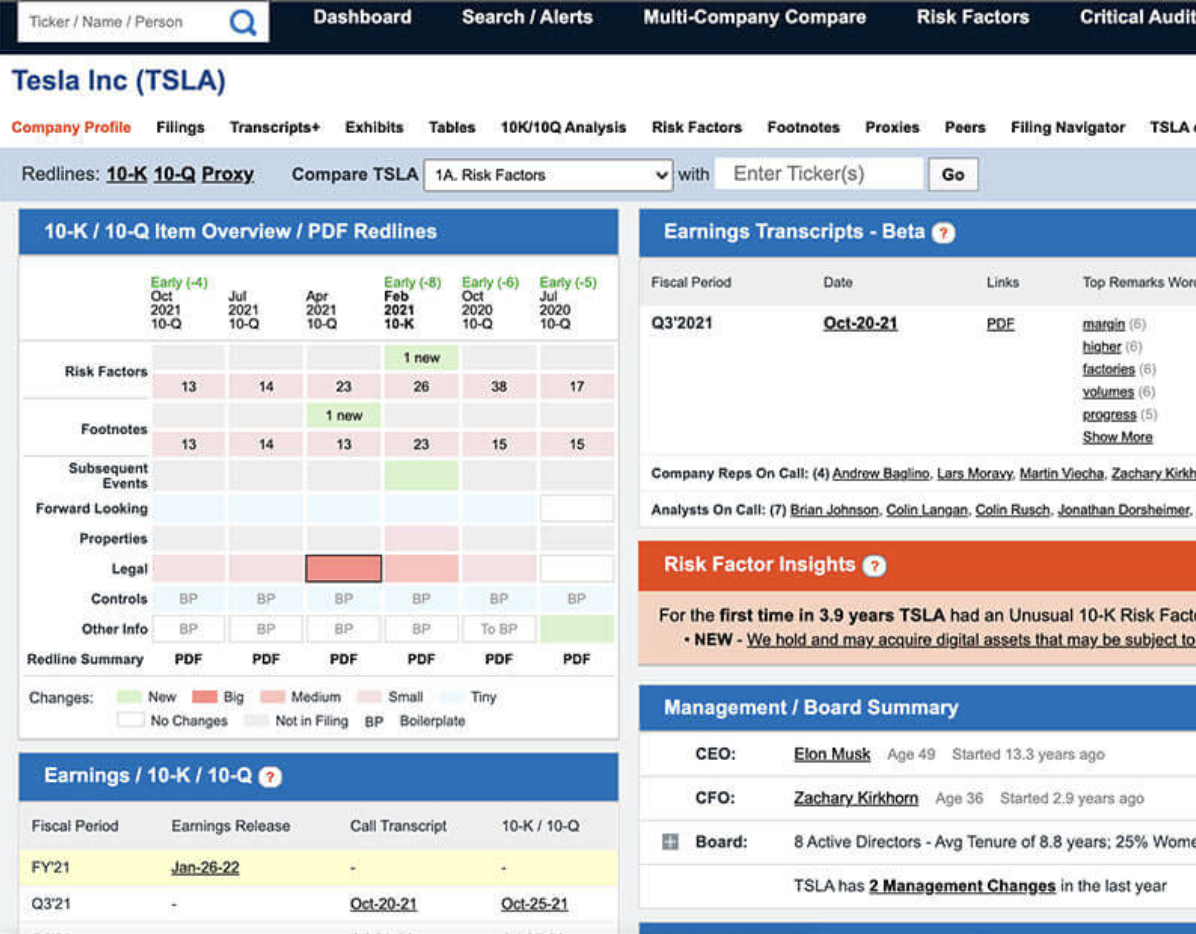This screenshot has height=934, width=1196.
Task: Open Earnings Transcripts Beta help icon
Action: tap(944, 233)
